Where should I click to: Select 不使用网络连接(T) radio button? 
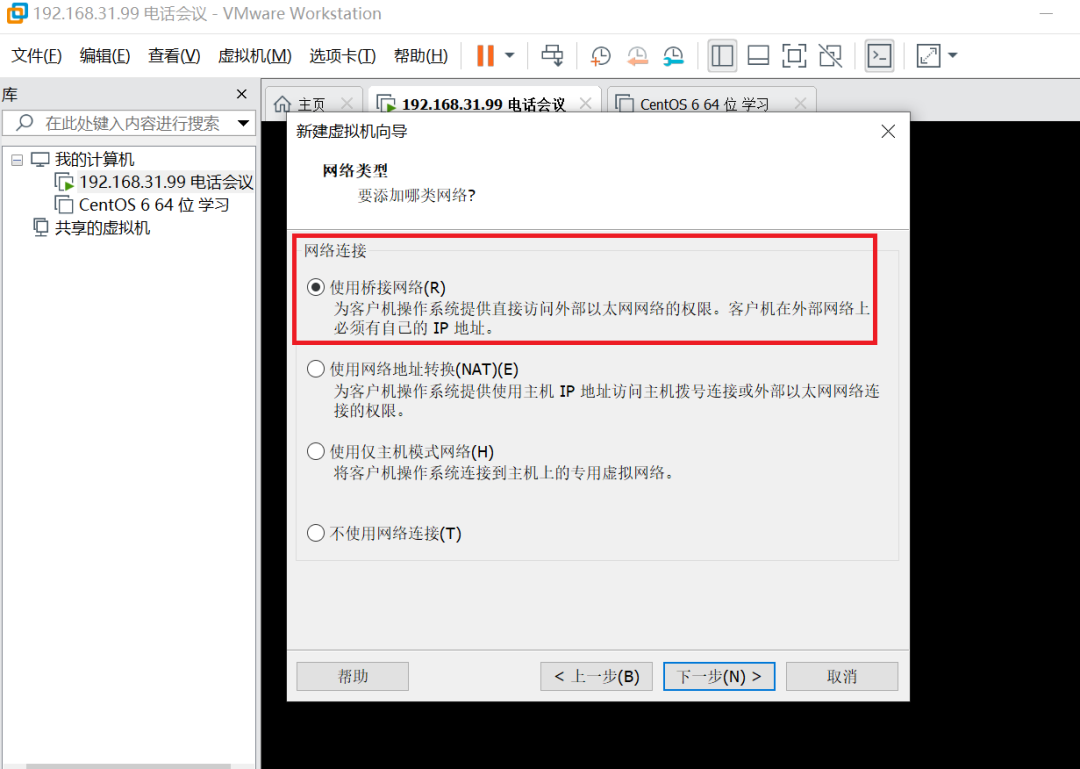[315, 533]
